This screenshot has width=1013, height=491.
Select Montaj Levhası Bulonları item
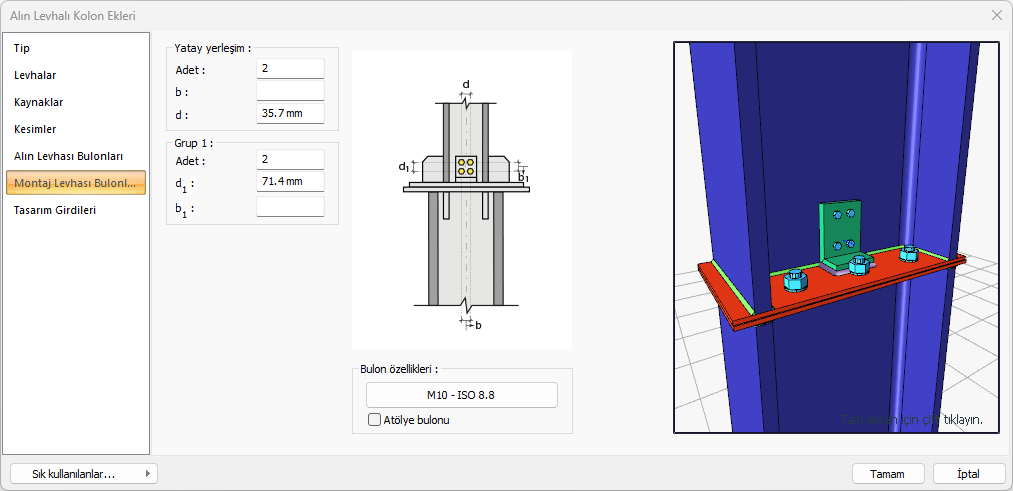click(76, 183)
